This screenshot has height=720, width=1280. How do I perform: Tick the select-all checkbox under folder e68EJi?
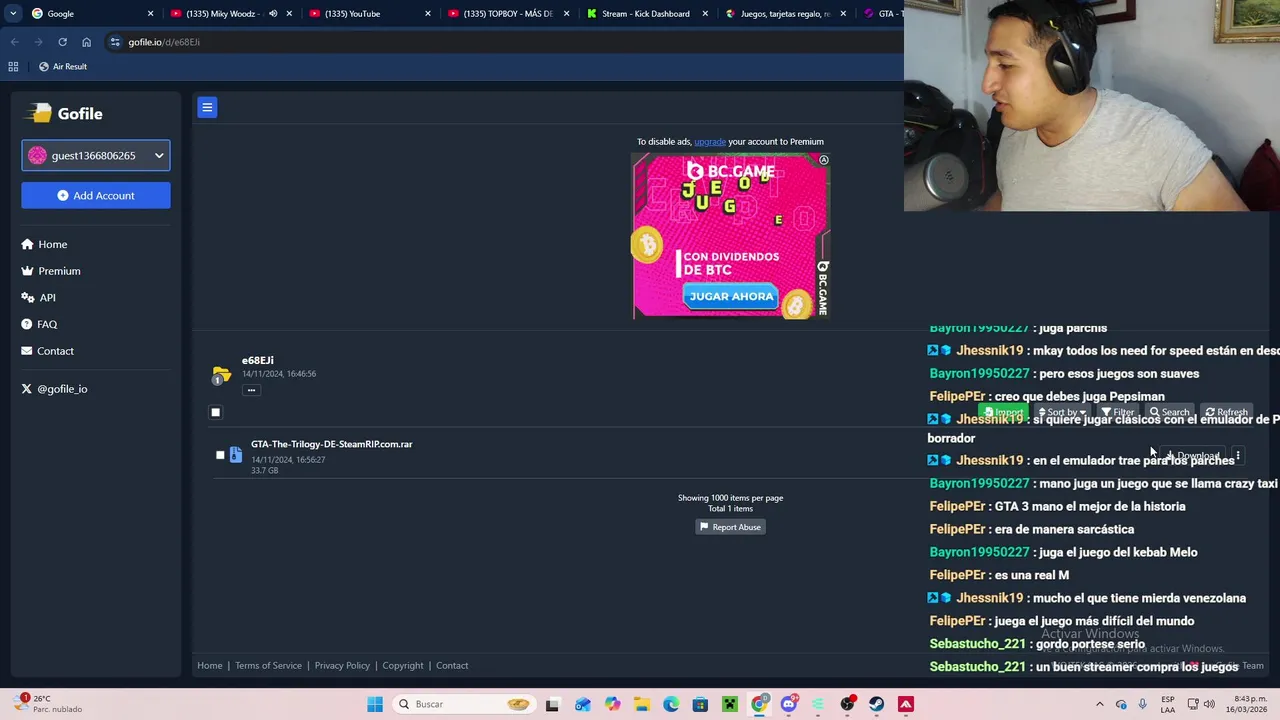(x=215, y=412)
